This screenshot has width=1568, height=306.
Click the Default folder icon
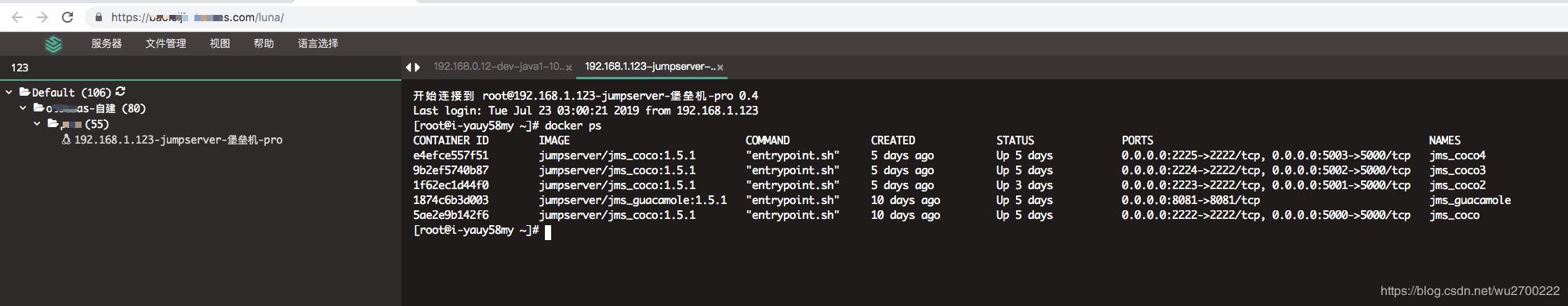click(x=25, y=92)
